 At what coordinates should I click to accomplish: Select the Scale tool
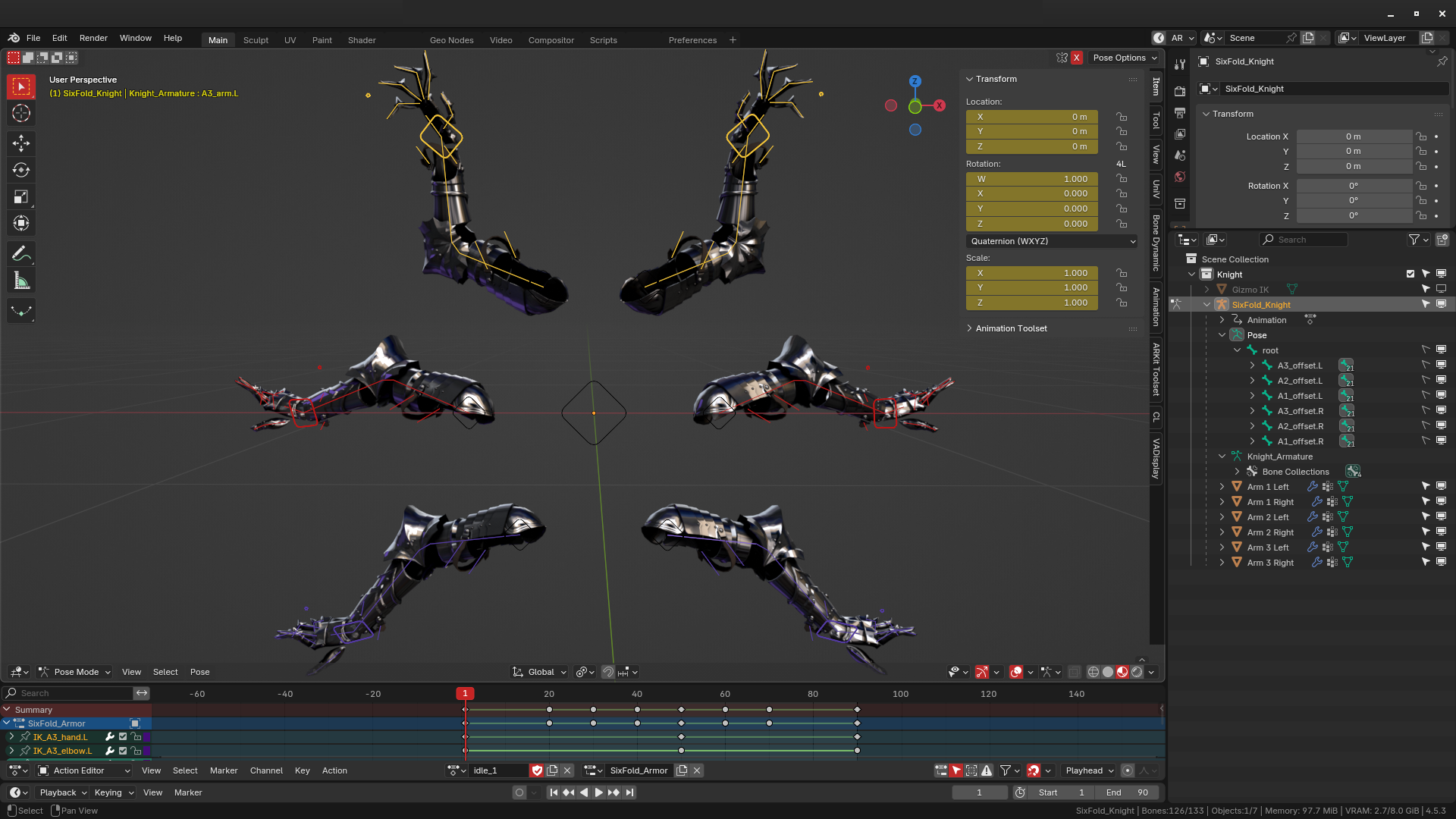pyautogui.click(x=21, y=197)
